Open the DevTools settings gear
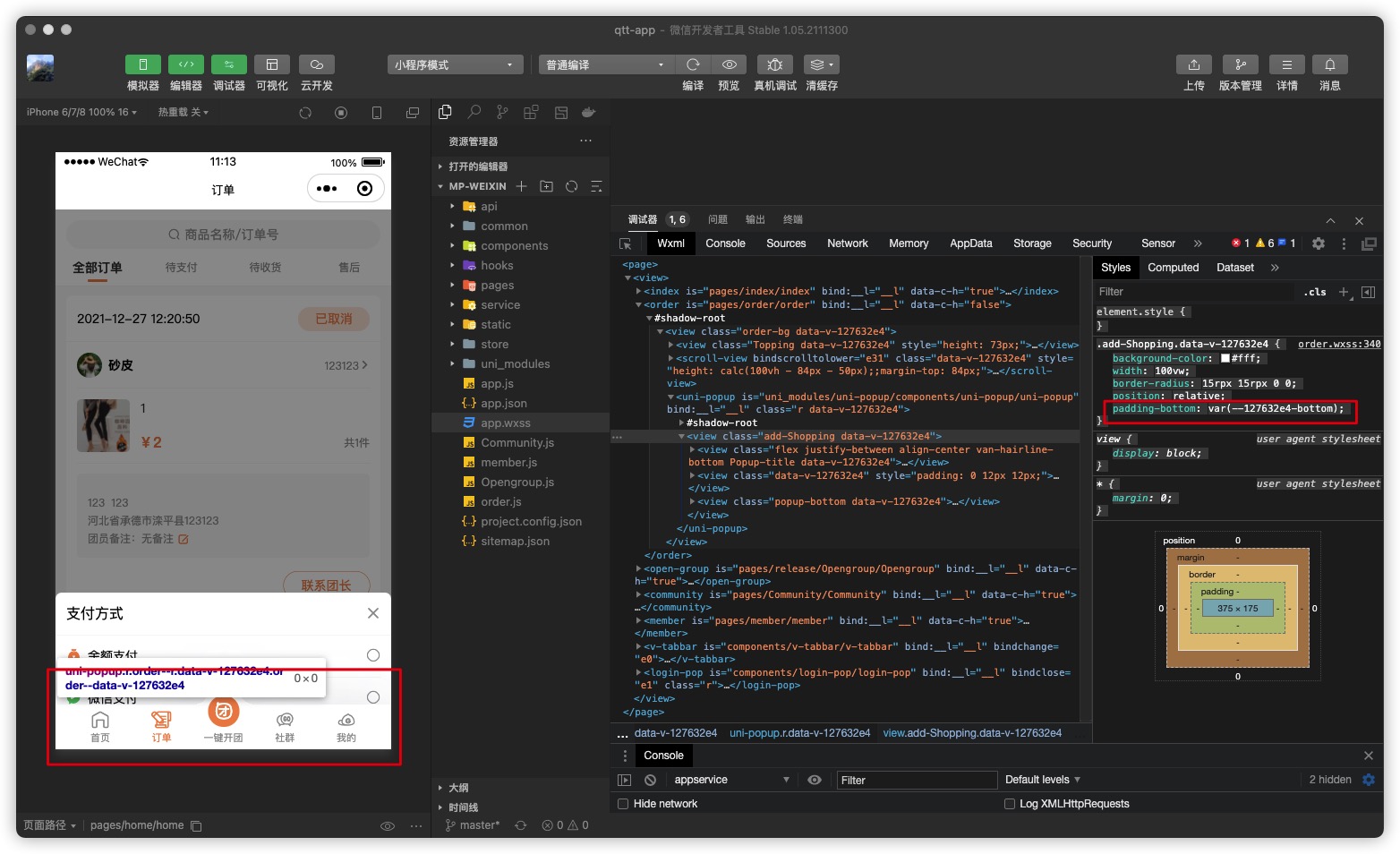The image size is (1400, 854). (1318, 243)
